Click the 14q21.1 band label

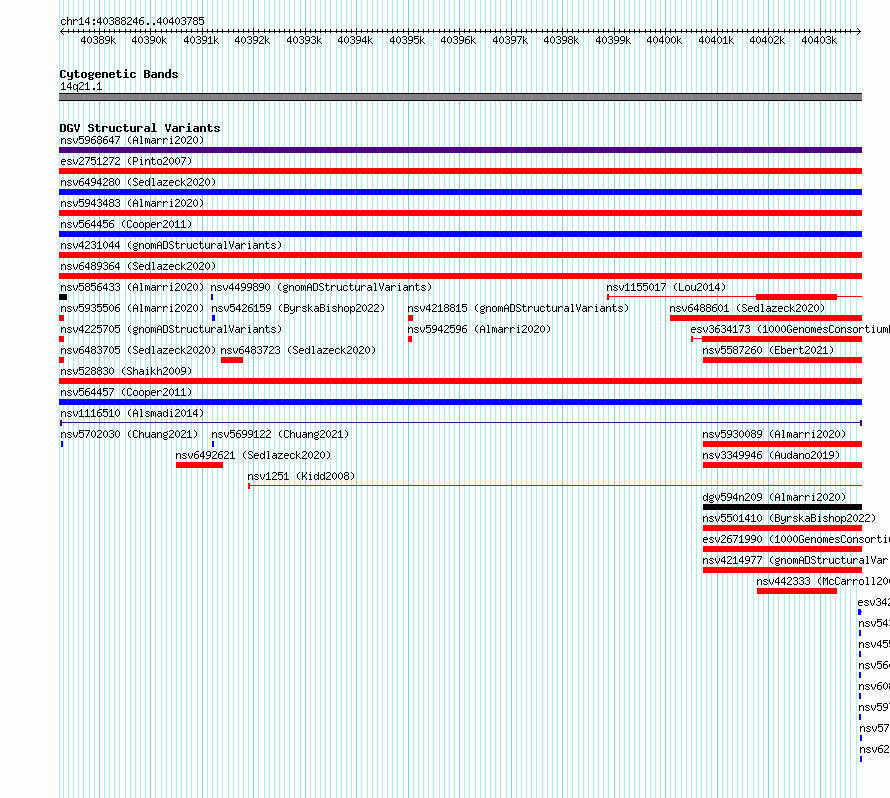point(81,86)
